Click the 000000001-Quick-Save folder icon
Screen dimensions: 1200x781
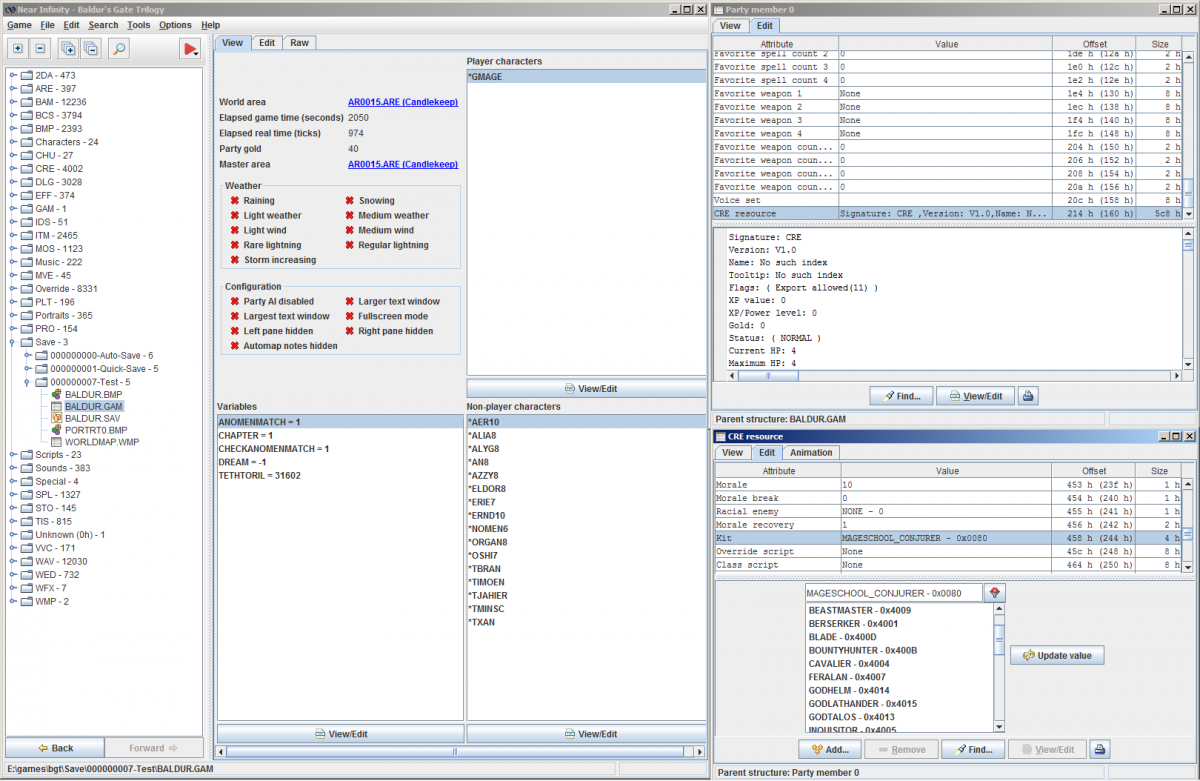(x=41, y=368)
